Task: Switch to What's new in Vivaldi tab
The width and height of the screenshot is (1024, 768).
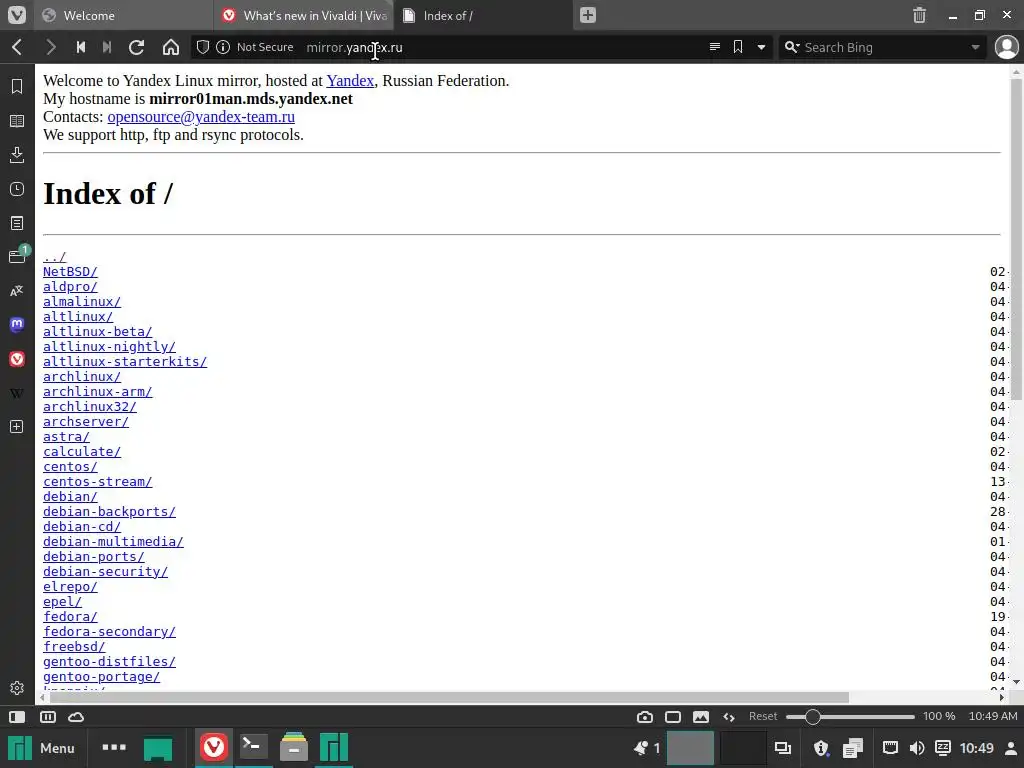Action: pos(304,15)
